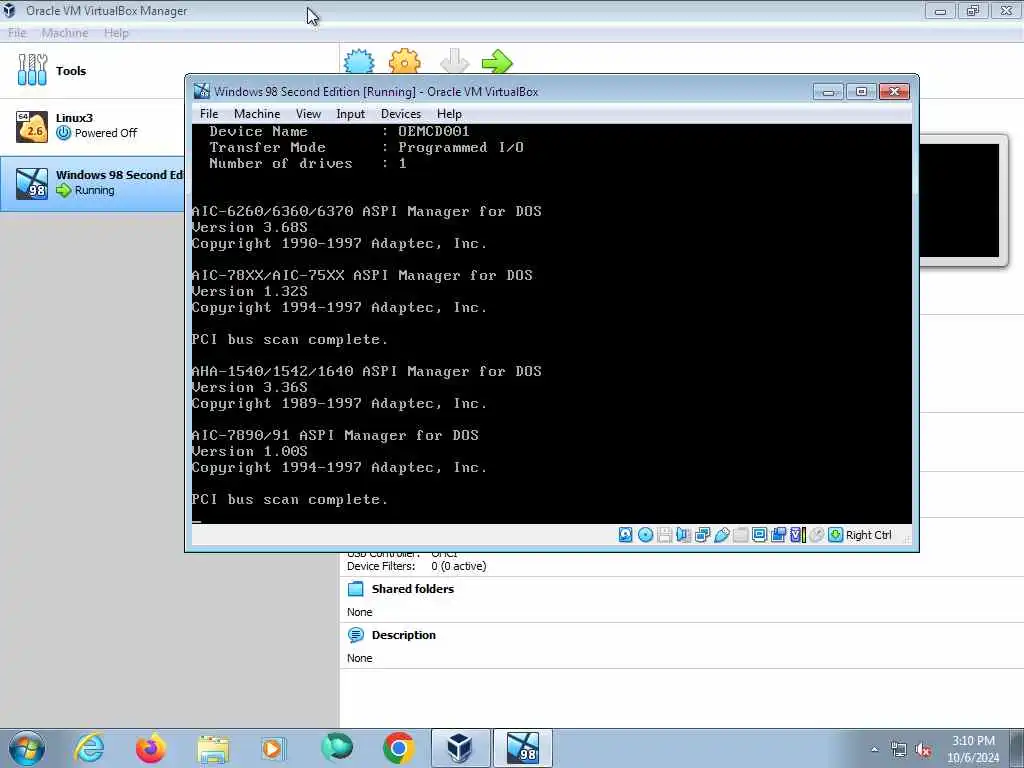Open the Help menu in VirtualBox Manager

[x=116, y=33]
